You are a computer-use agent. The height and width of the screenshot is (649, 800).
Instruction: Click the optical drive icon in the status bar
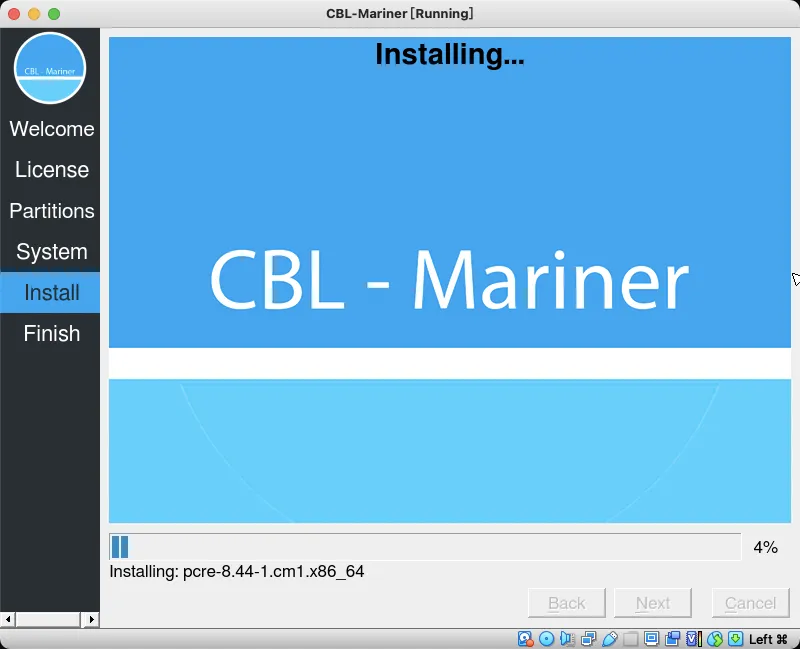click(x=546, y=638)
